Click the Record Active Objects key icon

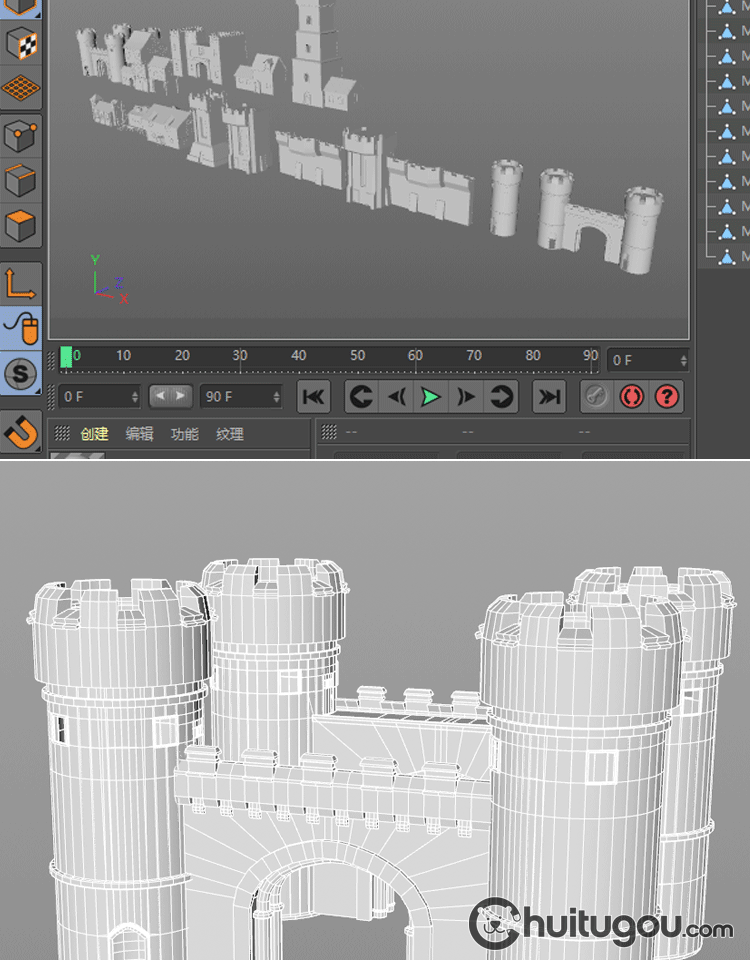(596, 397)
